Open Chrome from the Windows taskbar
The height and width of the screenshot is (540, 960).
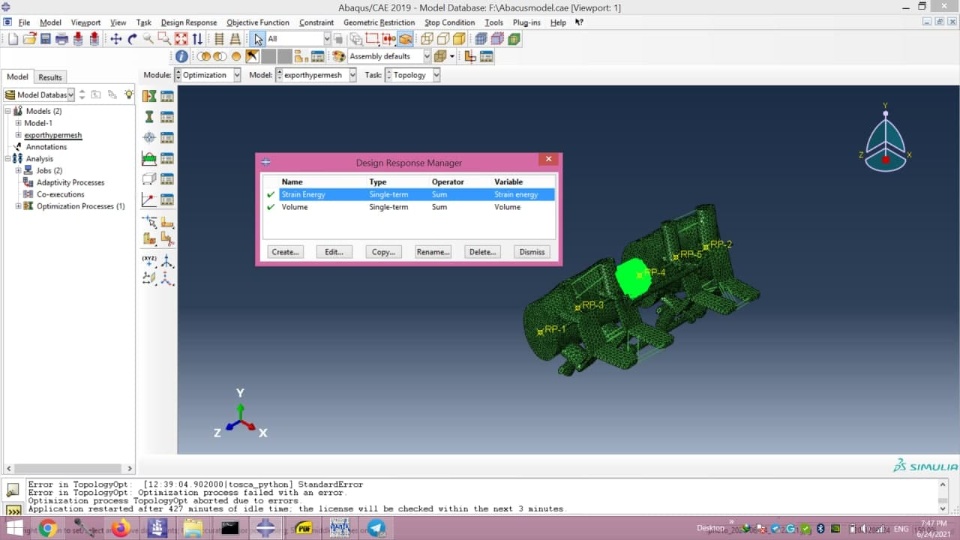47,528
